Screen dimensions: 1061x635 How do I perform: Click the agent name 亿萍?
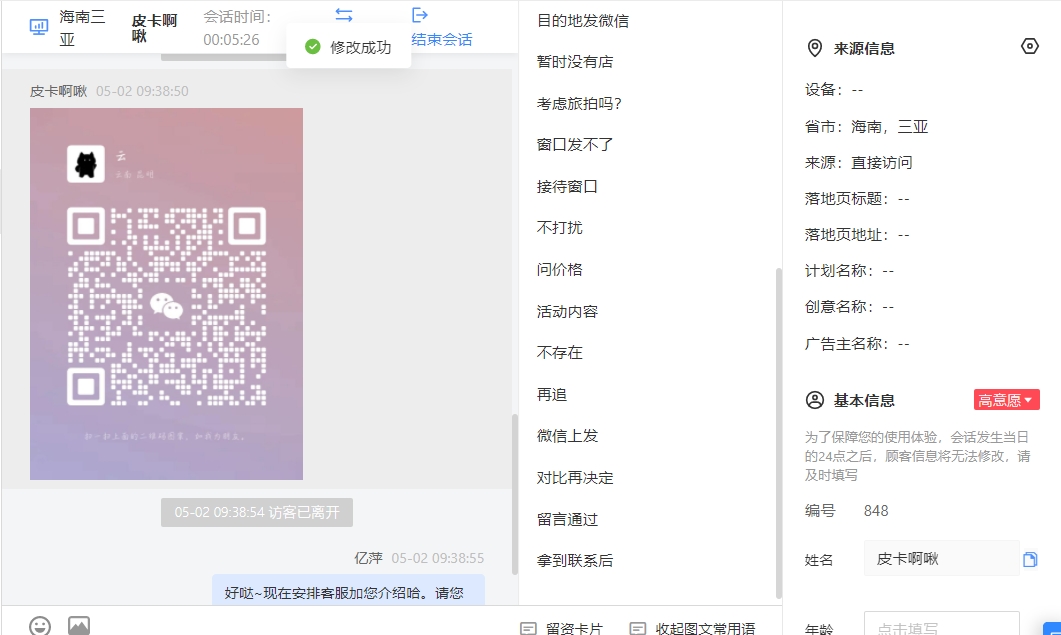click(x=368, y=559)
